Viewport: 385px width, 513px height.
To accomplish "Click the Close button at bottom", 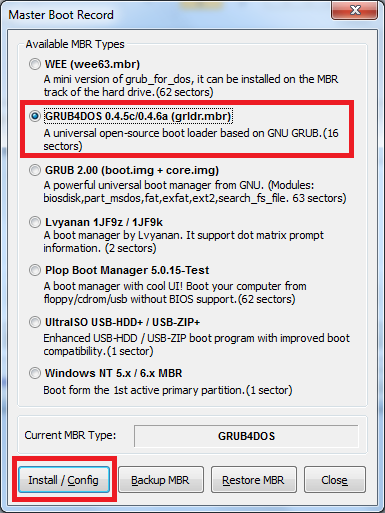I will pyautogui.click(x=335, y=480).
